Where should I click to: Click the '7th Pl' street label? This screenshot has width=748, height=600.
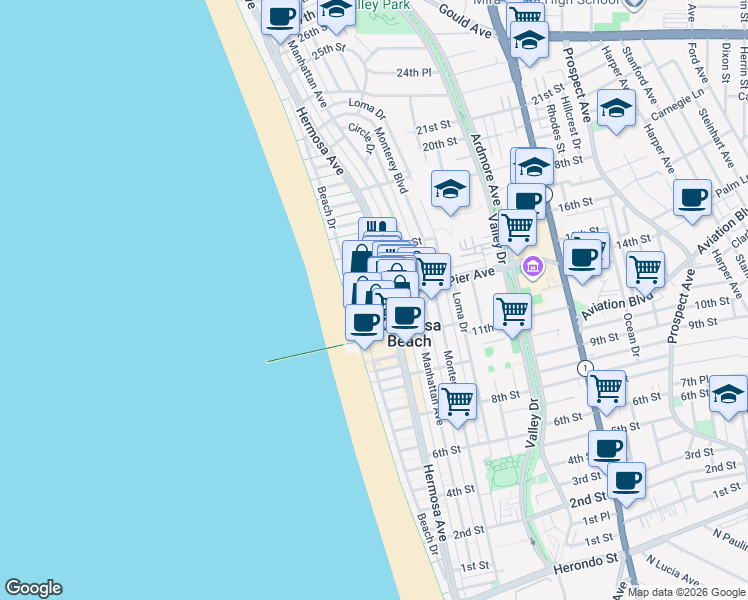694,381
